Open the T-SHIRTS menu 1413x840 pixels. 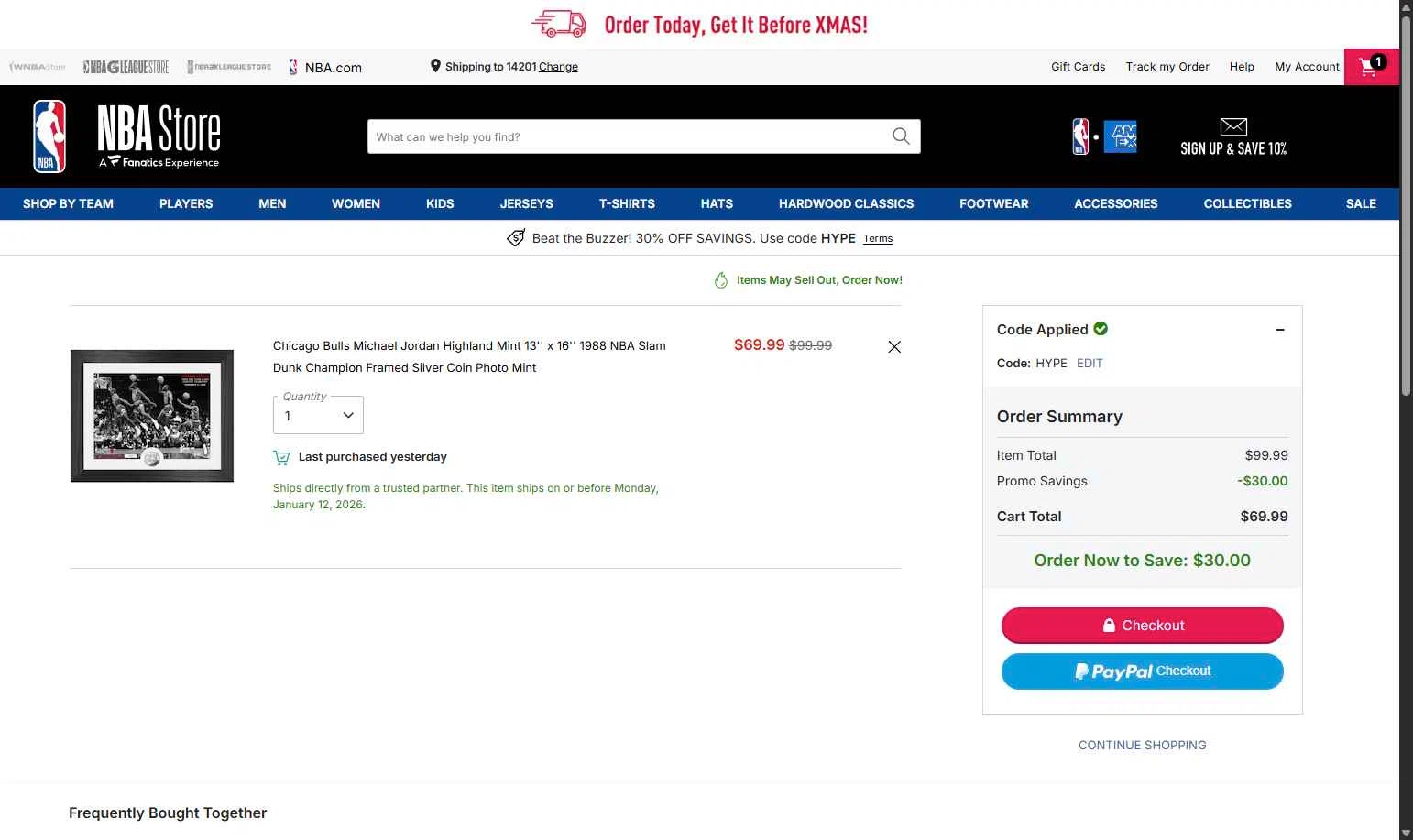(627, 203)
